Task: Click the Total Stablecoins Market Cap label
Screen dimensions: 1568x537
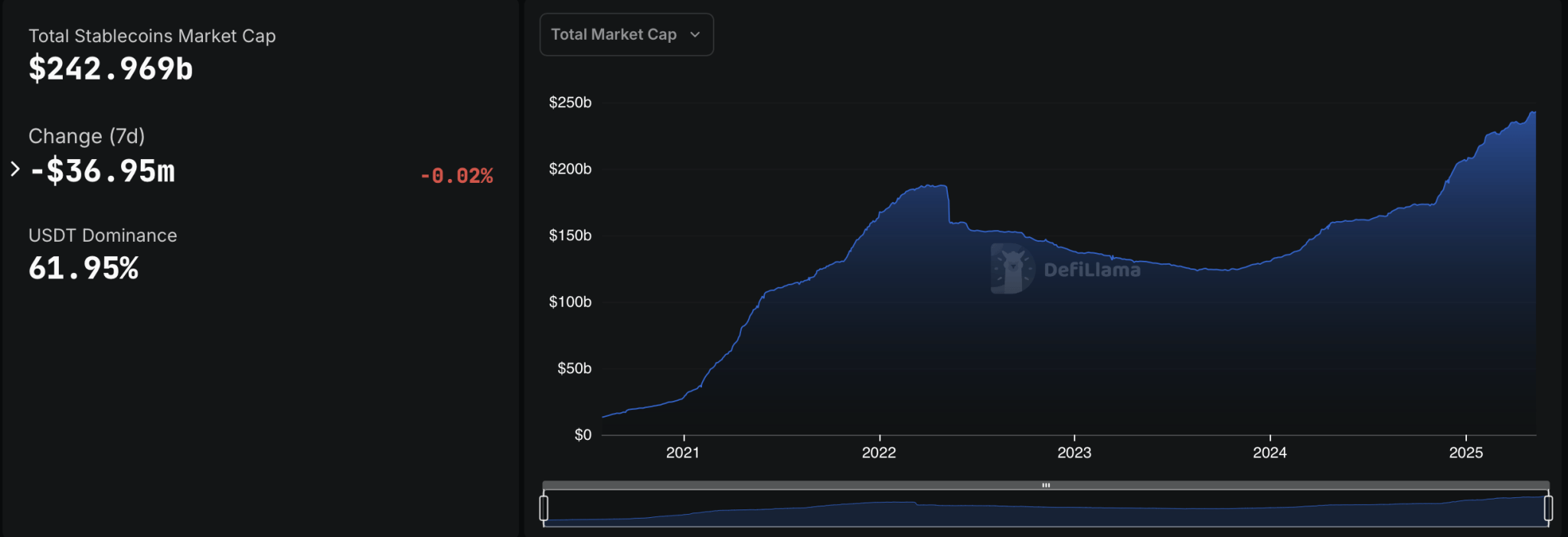Action: [152, 36]
